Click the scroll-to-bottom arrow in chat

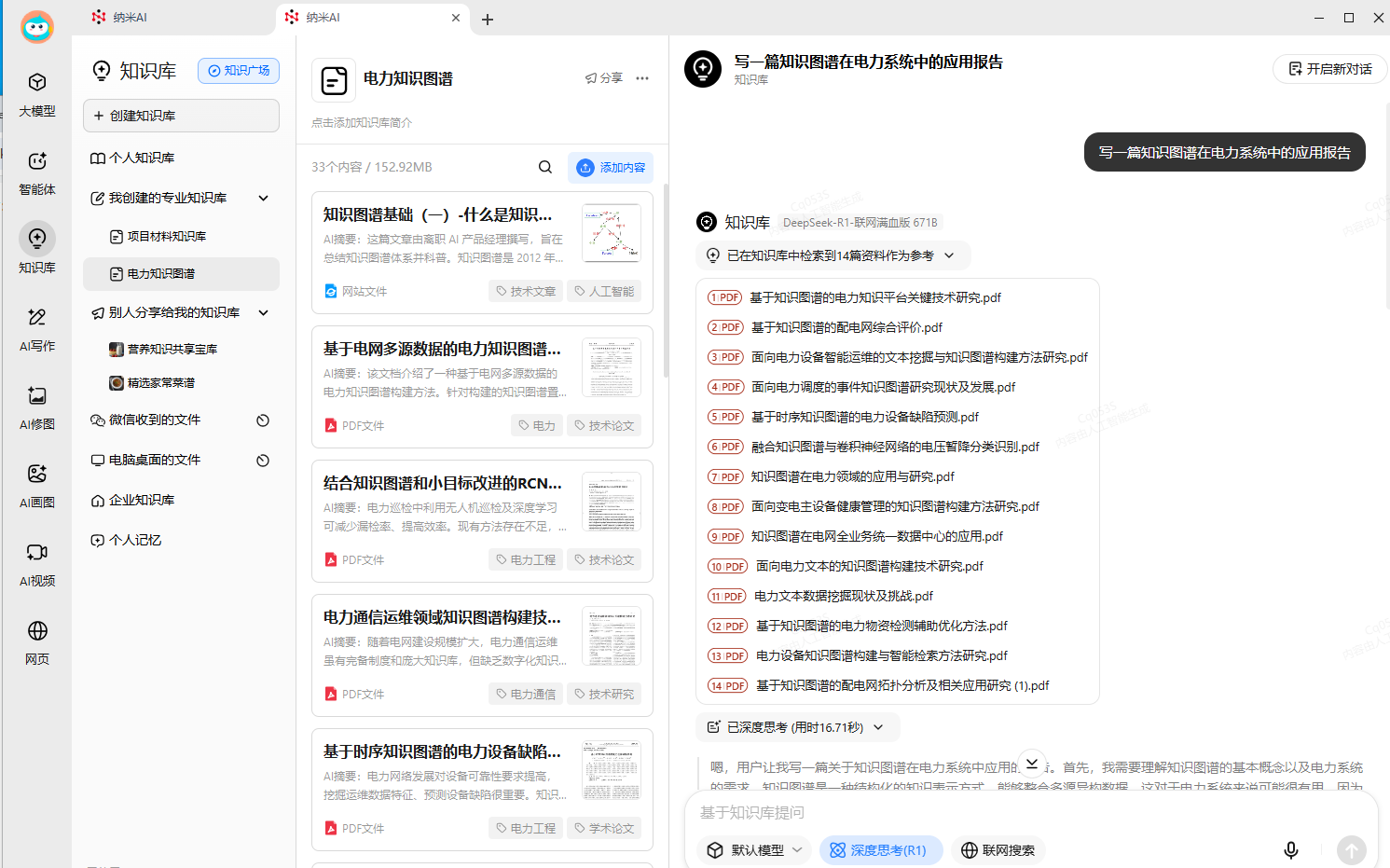[1032, 764]
